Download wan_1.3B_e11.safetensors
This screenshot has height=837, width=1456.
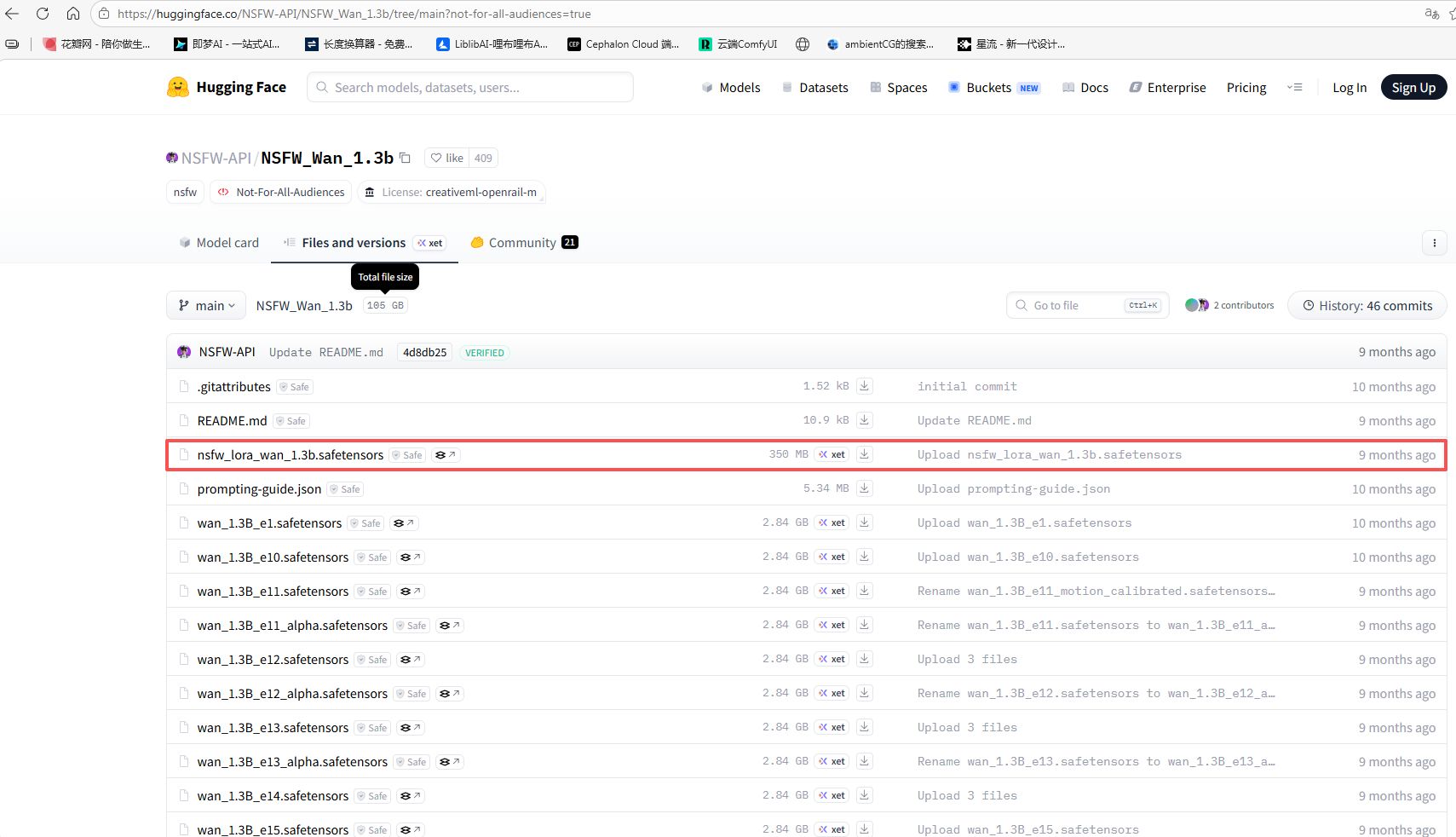864,591
